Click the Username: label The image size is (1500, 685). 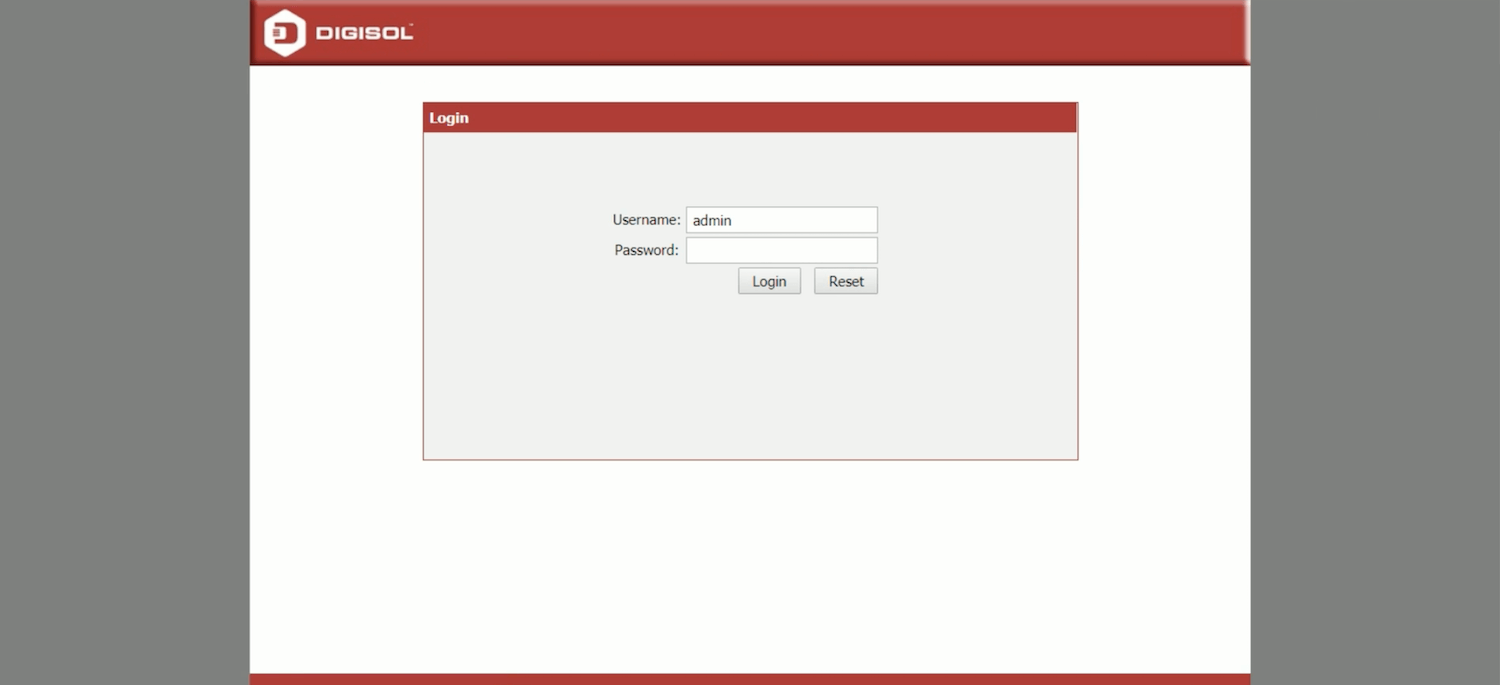click(x=646, y=220)
